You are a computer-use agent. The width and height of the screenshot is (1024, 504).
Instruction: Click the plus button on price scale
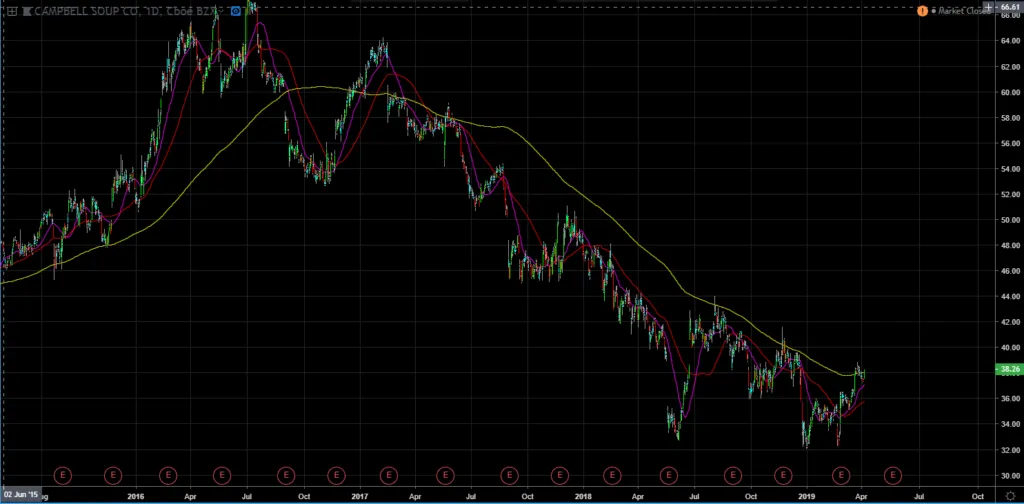click(989, 7)
